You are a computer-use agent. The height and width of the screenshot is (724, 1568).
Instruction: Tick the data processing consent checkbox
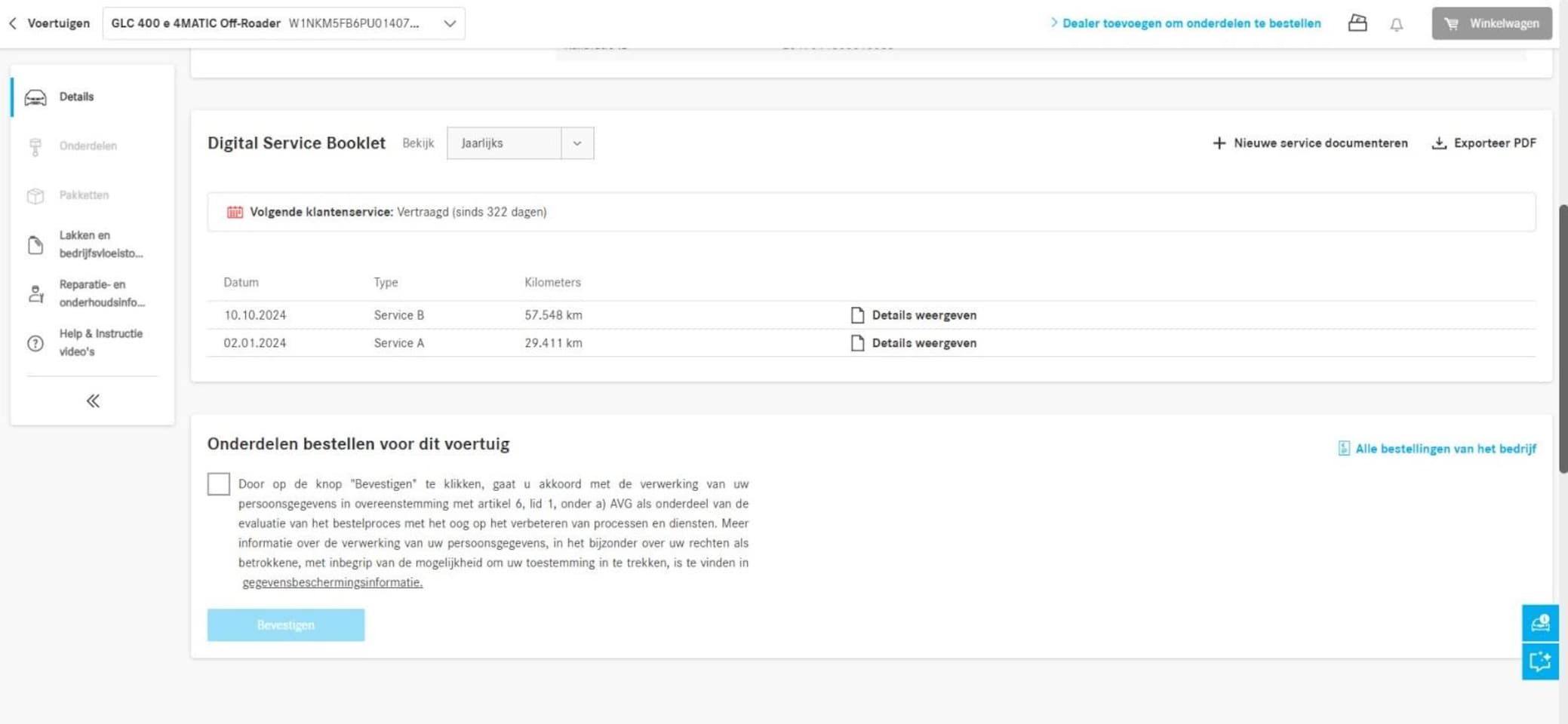219,484
